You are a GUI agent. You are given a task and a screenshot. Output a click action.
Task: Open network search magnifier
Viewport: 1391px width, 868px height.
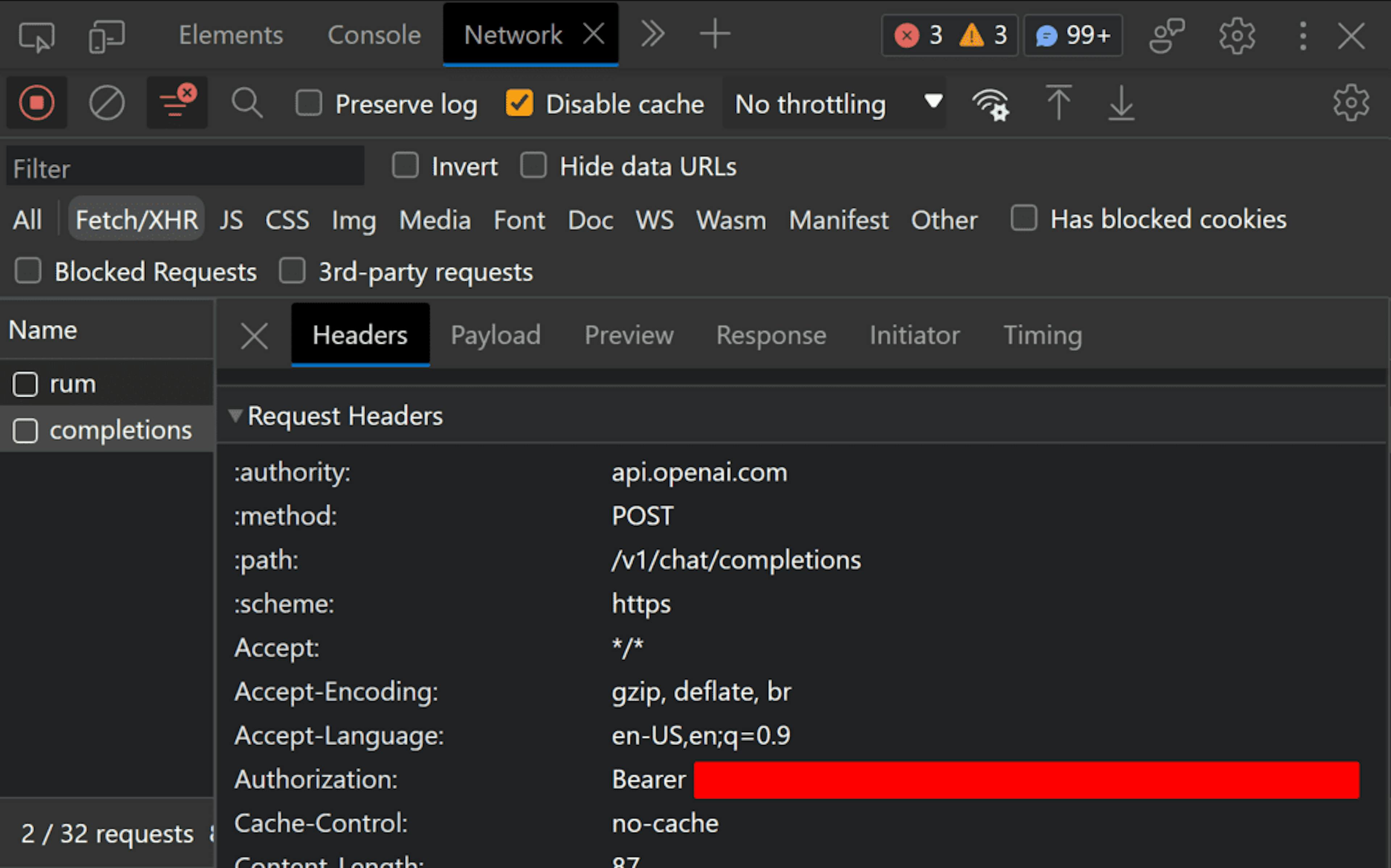pos(247,103)
